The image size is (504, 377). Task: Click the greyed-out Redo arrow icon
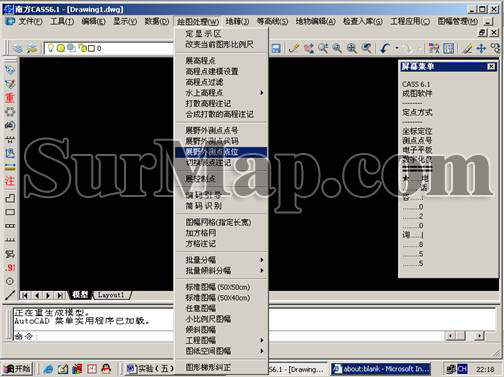click(x=407, y=49)
